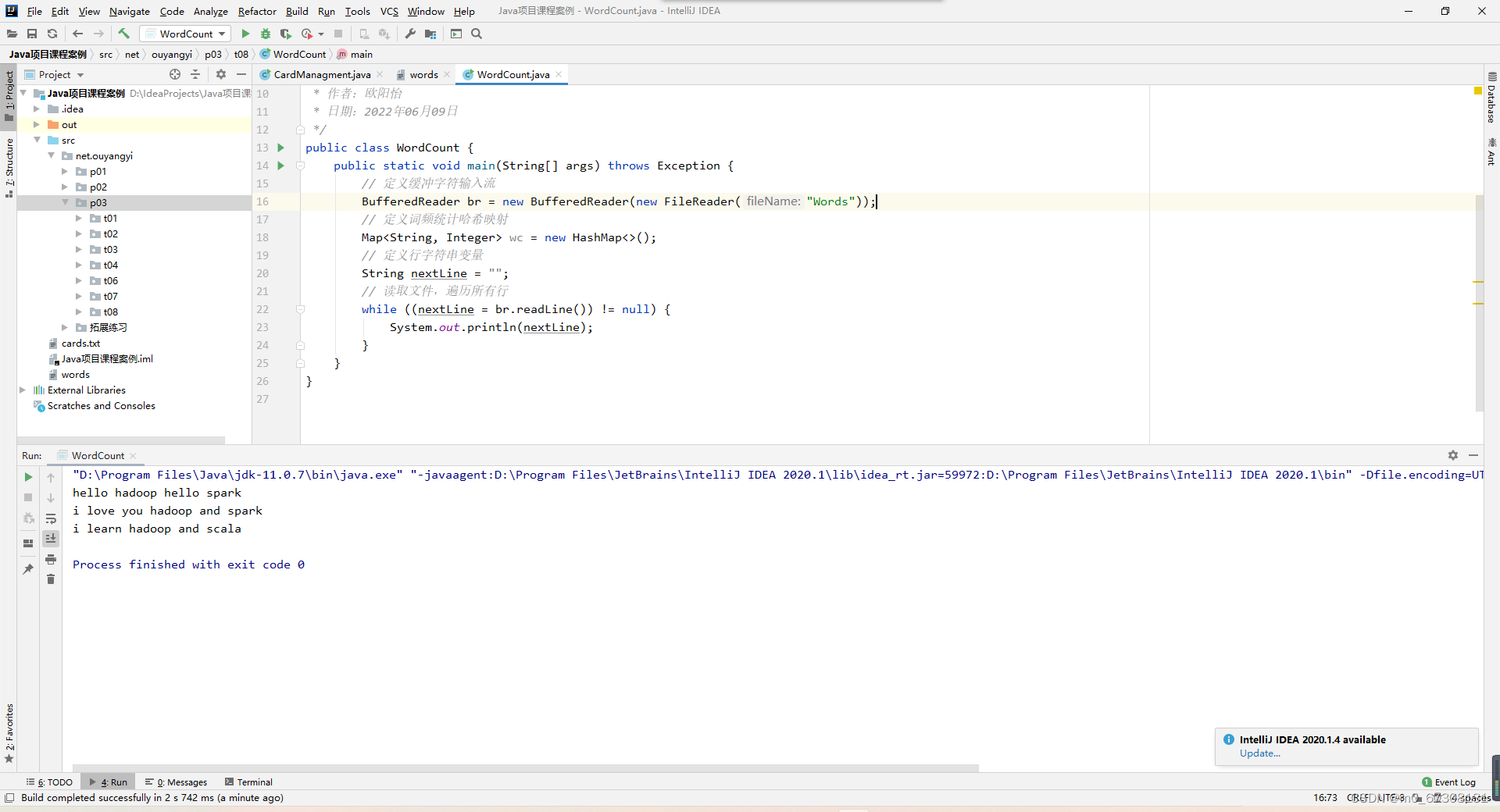The image size is (1500, 812).
Task: Expand External Libraries node
Action: click(23, 390)
